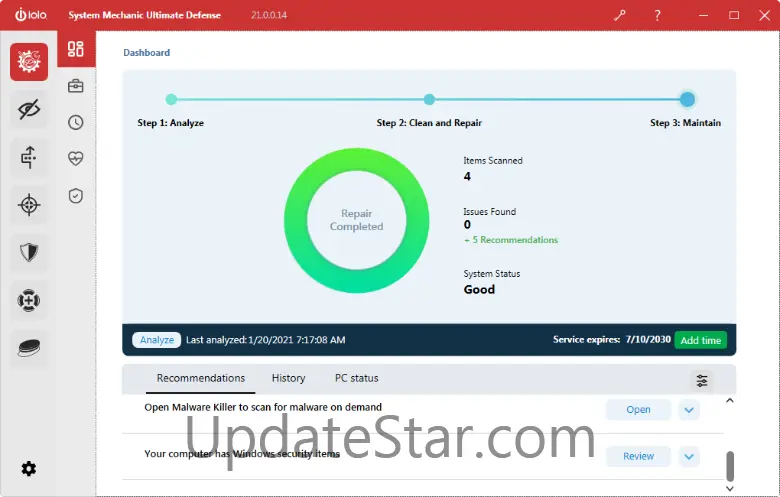Switch to the History tab

pyautogui.click(x=289, y=378)
